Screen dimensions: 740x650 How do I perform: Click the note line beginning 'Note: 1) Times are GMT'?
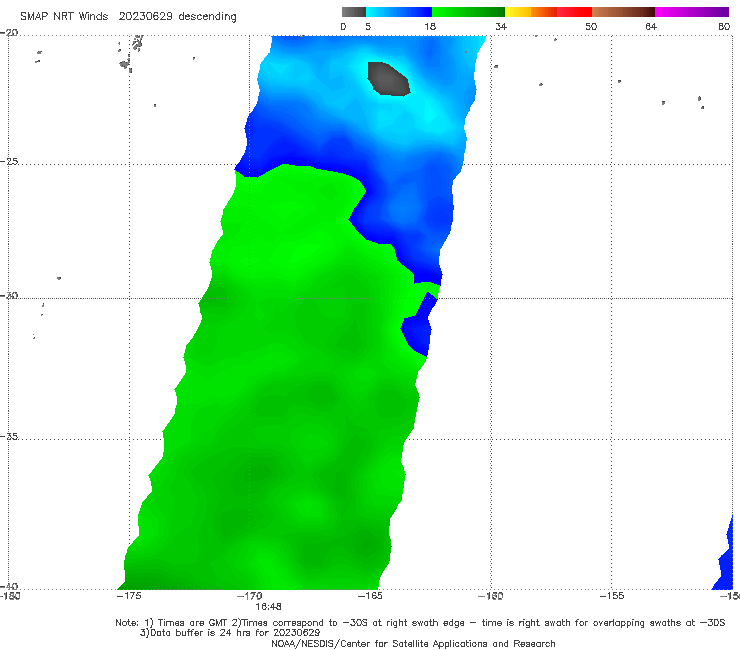[x=420, y=623]
